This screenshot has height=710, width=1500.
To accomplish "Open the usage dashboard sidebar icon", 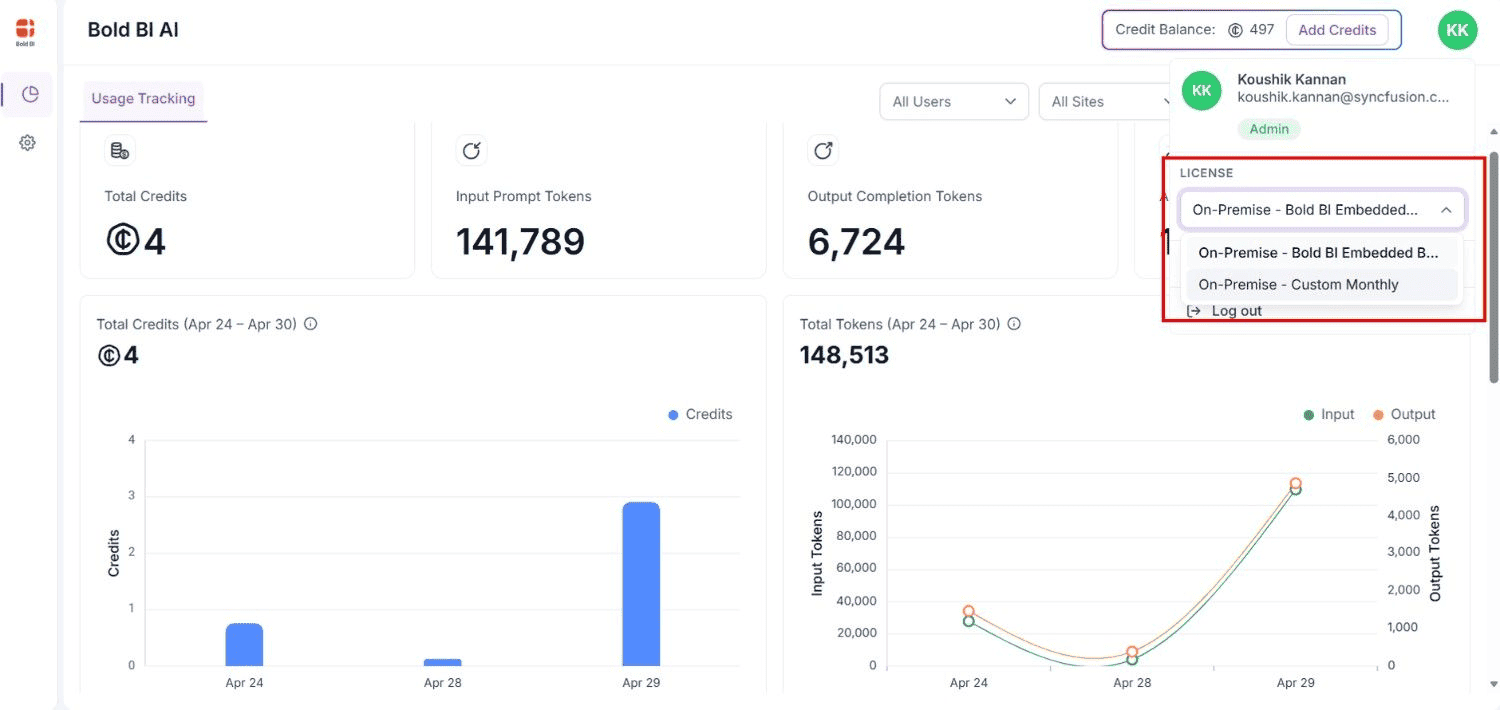I will (30, 94).
